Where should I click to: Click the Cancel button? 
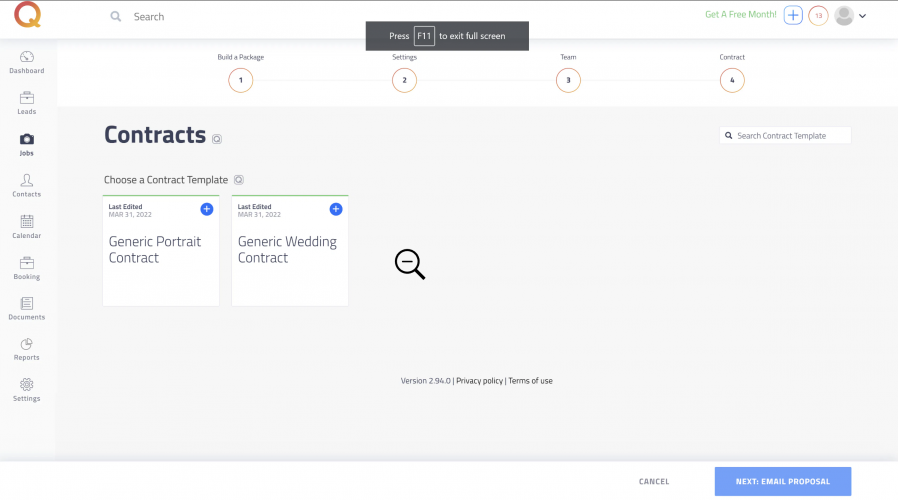[x=654, y=481]
